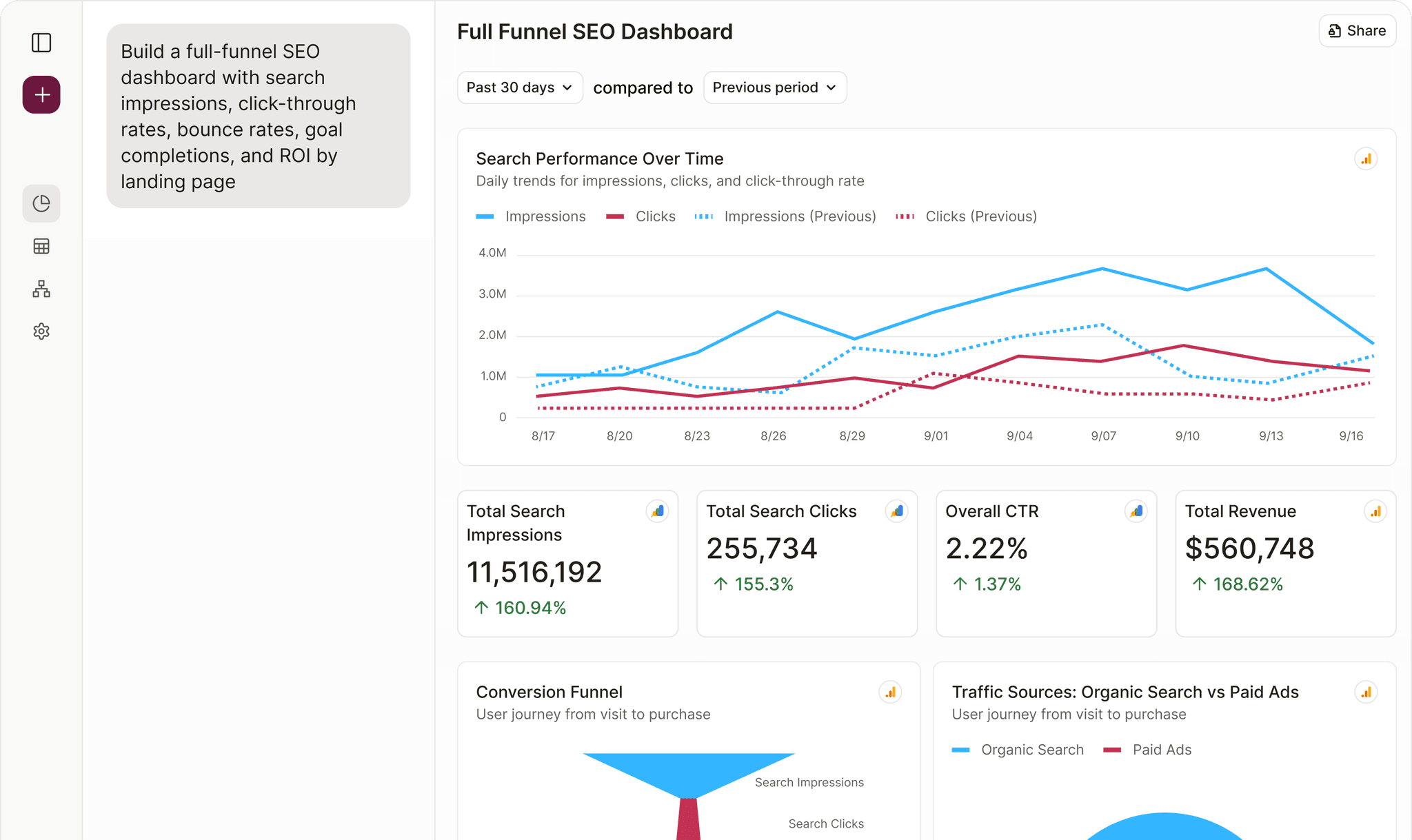
Task: Click the Analytics badge on Conversion Funnel card
Action: coord(891,692)
